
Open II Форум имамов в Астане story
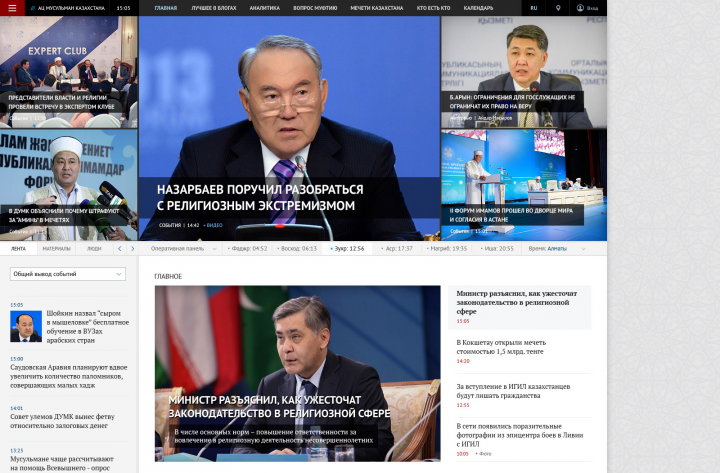coord(524,185)
